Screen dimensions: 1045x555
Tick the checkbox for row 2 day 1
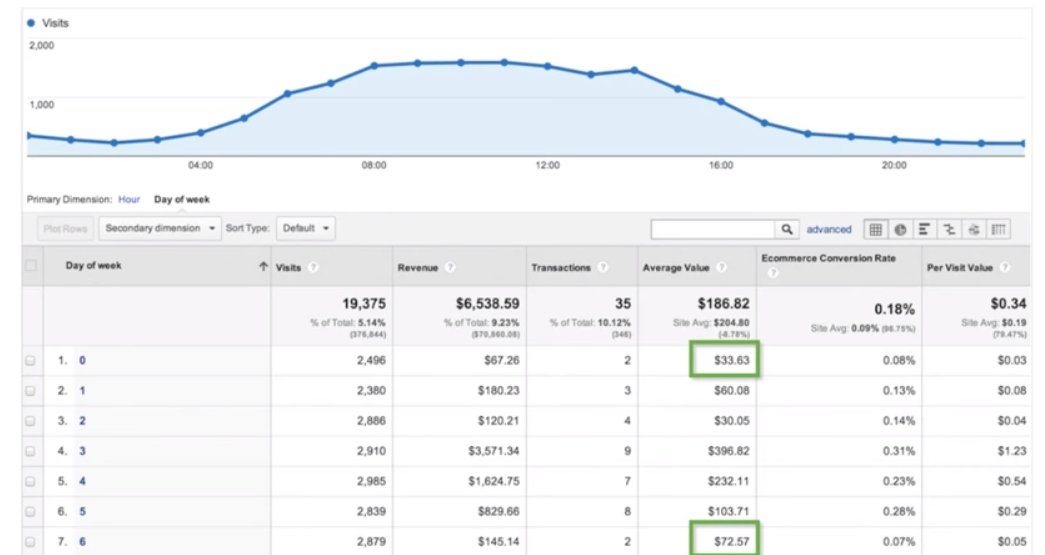31,390
